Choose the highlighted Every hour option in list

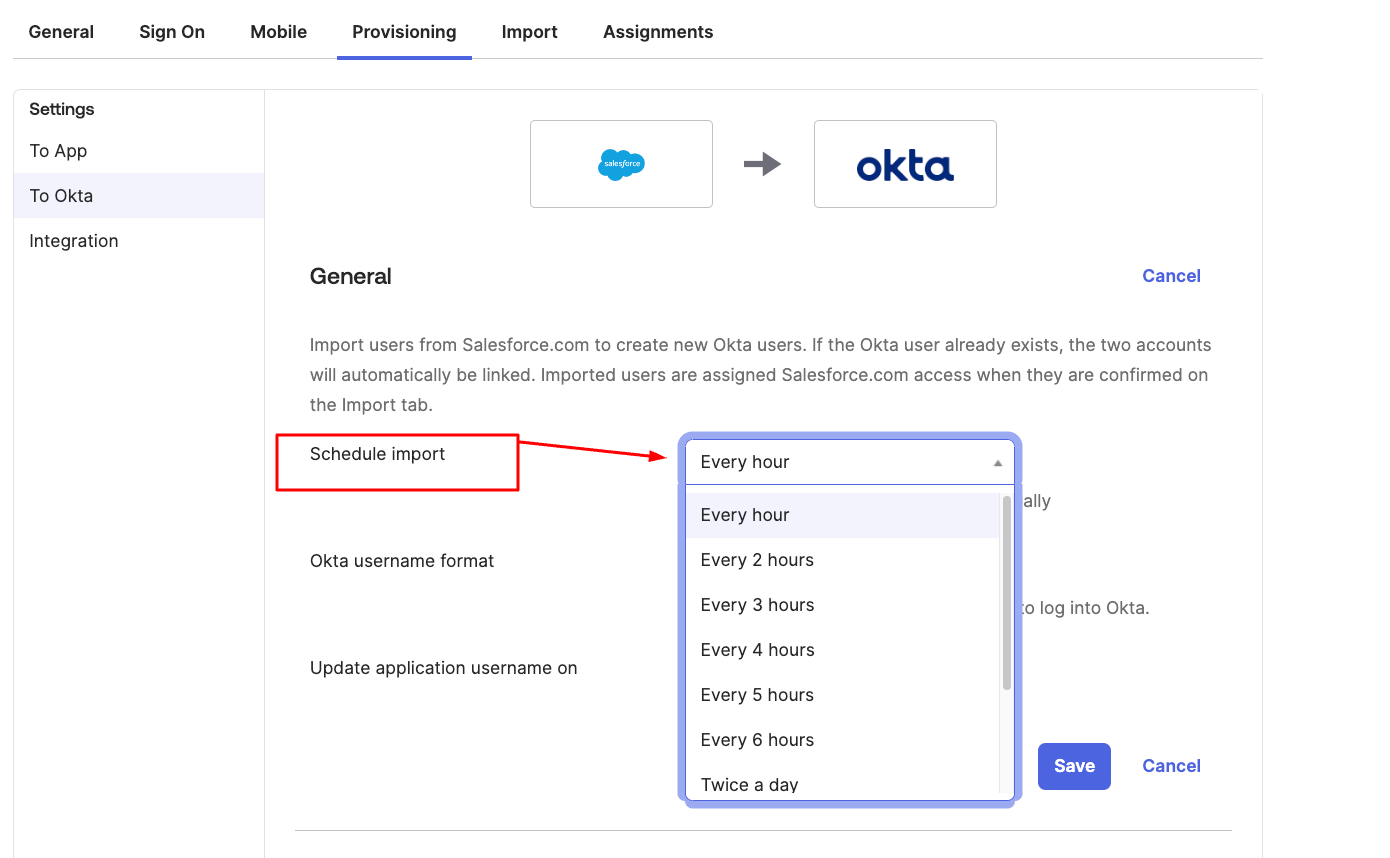coord(842,515)
